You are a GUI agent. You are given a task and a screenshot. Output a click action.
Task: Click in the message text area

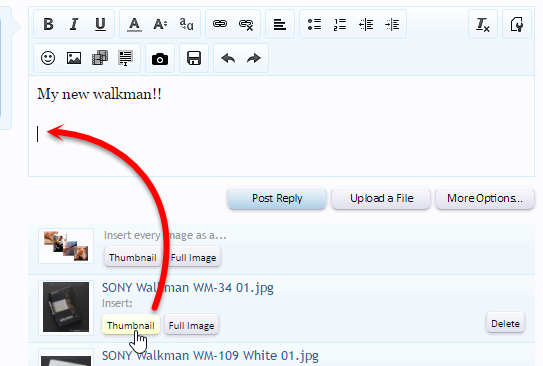click(x=282, y=126)
